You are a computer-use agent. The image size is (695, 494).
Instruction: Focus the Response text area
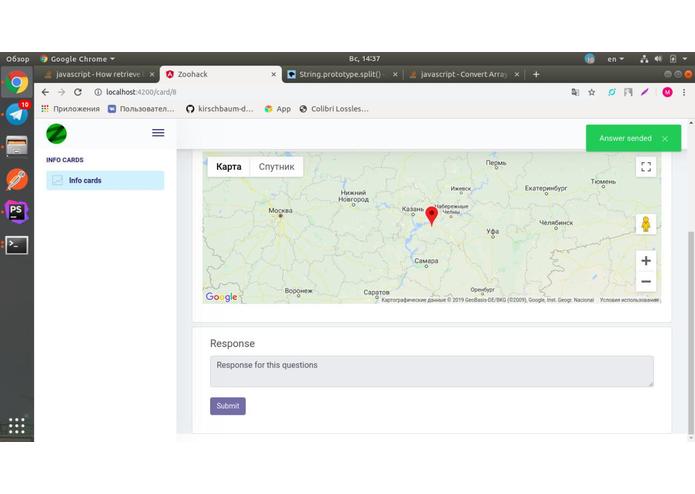[432, 371]
